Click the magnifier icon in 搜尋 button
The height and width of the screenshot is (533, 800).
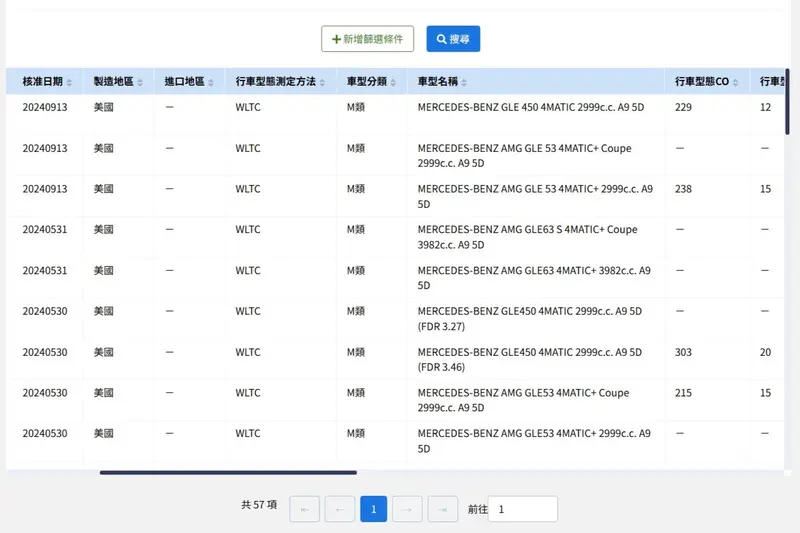[441, 39]
